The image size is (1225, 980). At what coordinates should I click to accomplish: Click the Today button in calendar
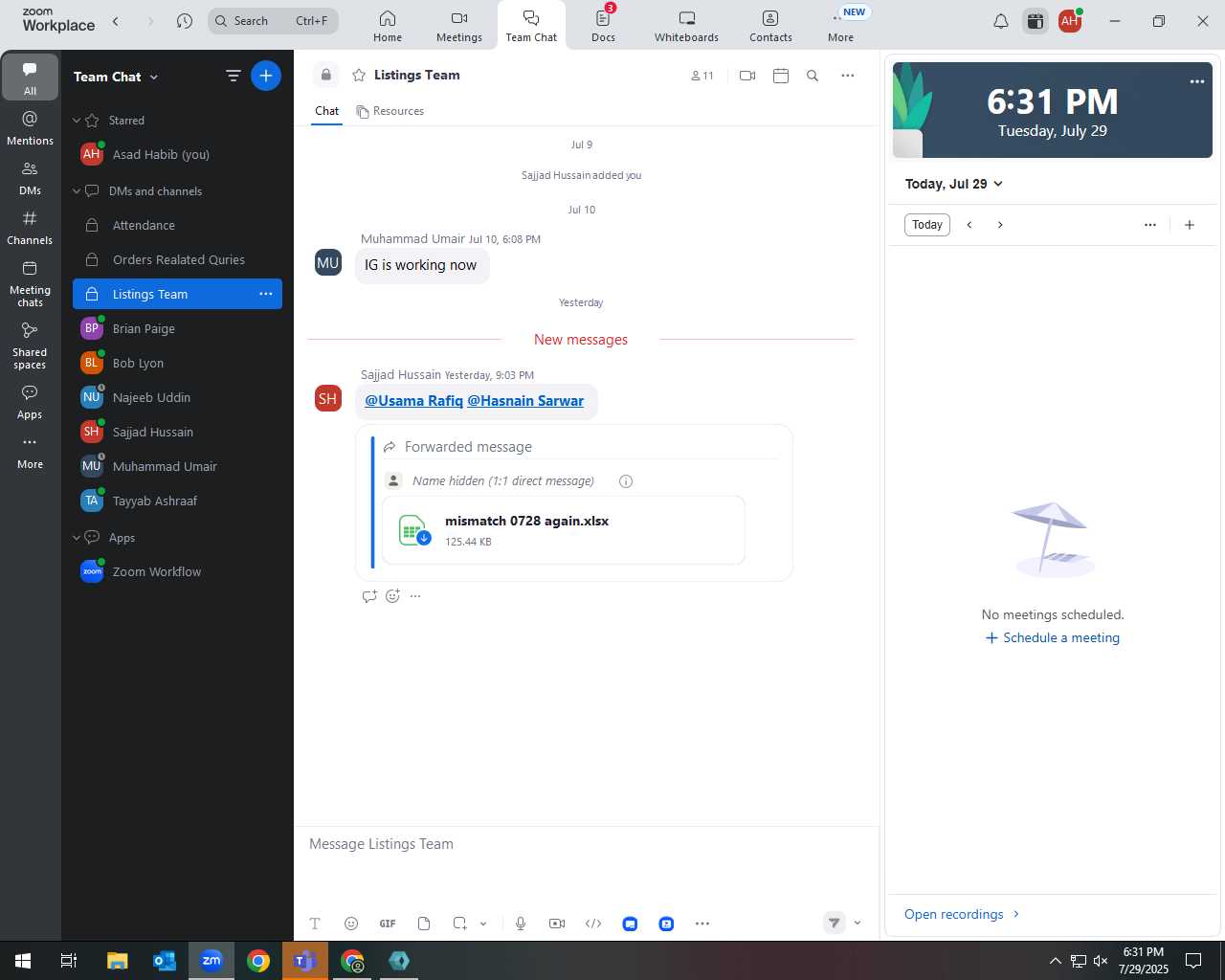(x=927, y=225)
